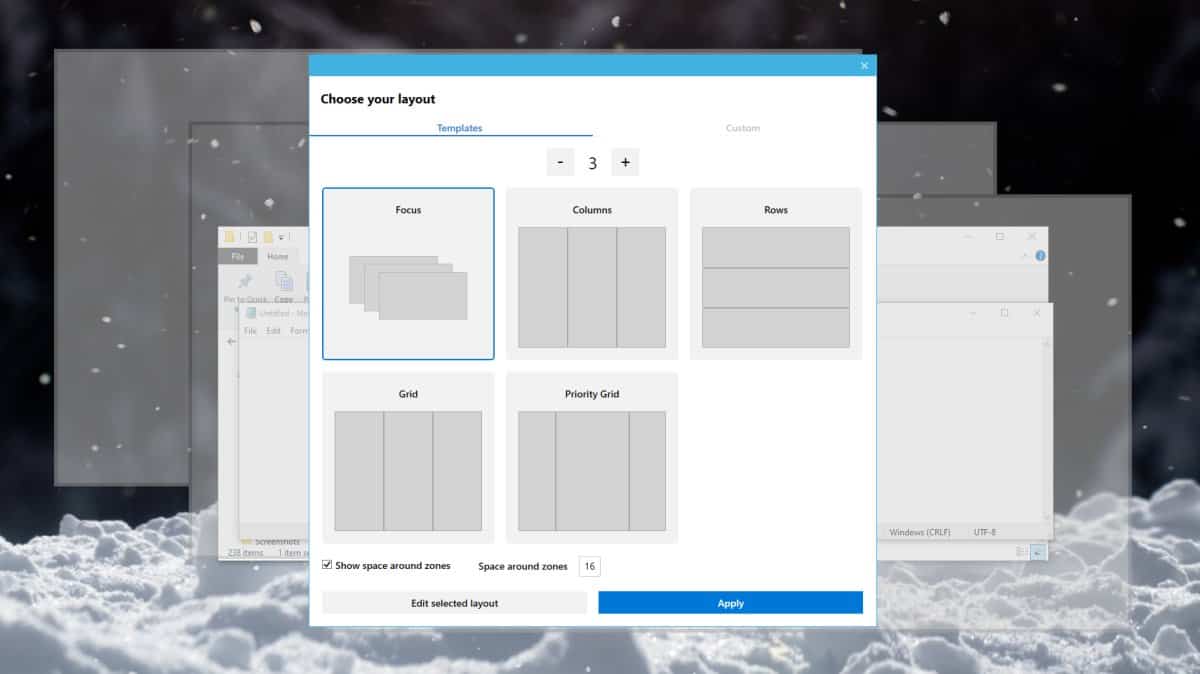1200x674 pixels.
Task: Switch to the Home tab in File Explorer
Action: pos(278,256)
